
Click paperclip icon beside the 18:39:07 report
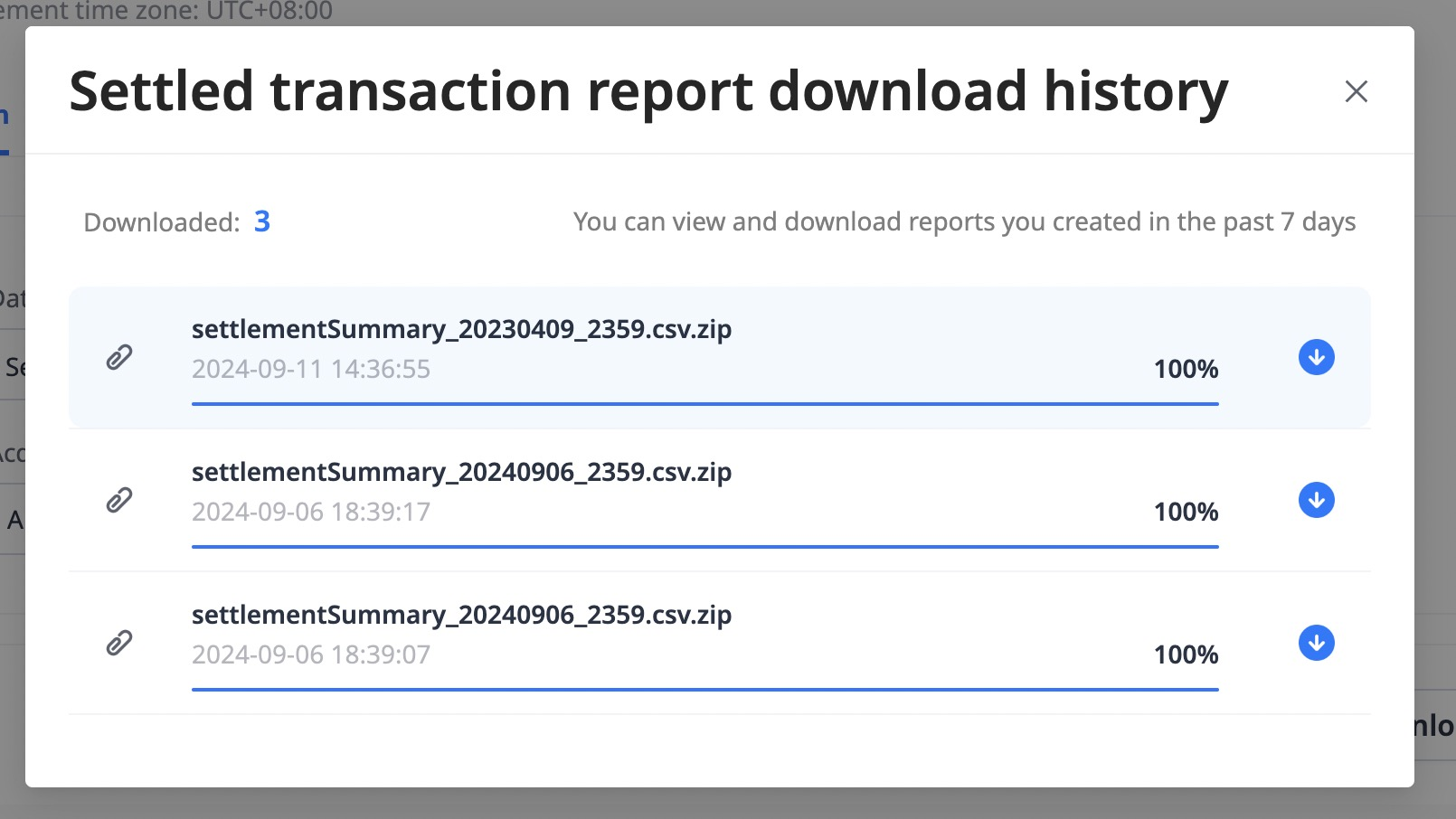point(119,643)
